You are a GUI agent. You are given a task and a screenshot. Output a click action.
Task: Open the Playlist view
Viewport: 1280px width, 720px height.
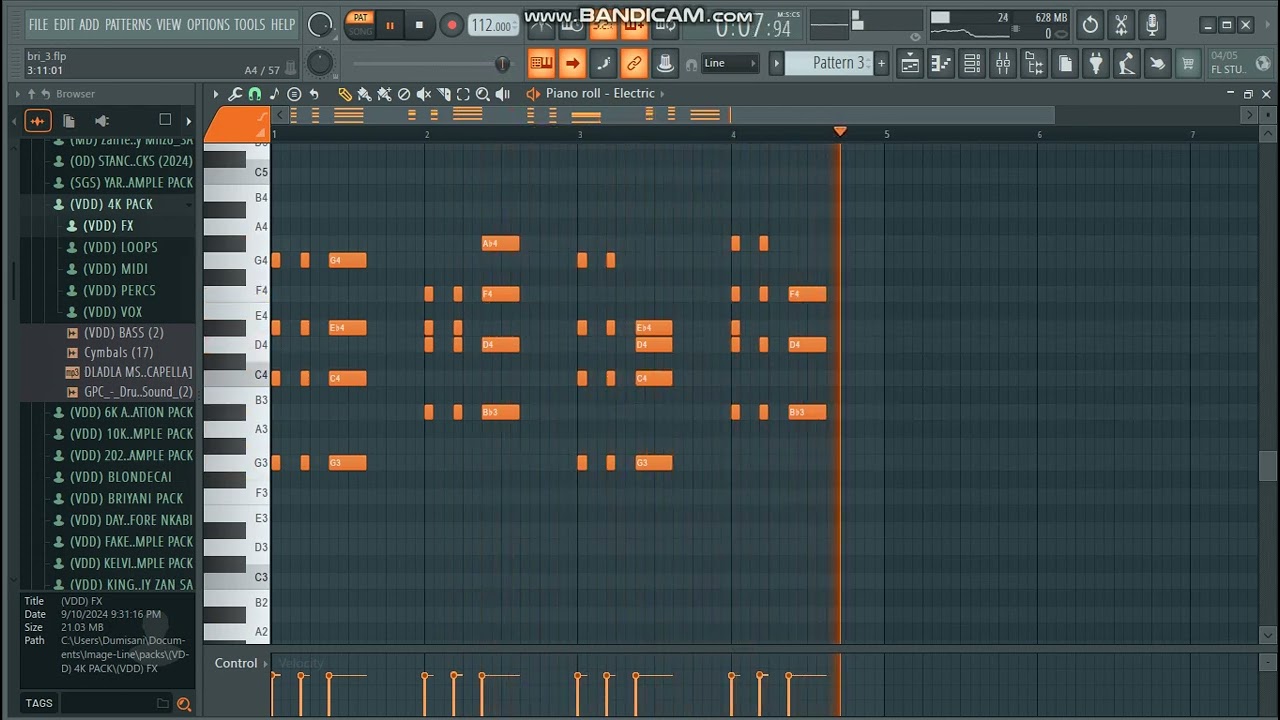910,64
